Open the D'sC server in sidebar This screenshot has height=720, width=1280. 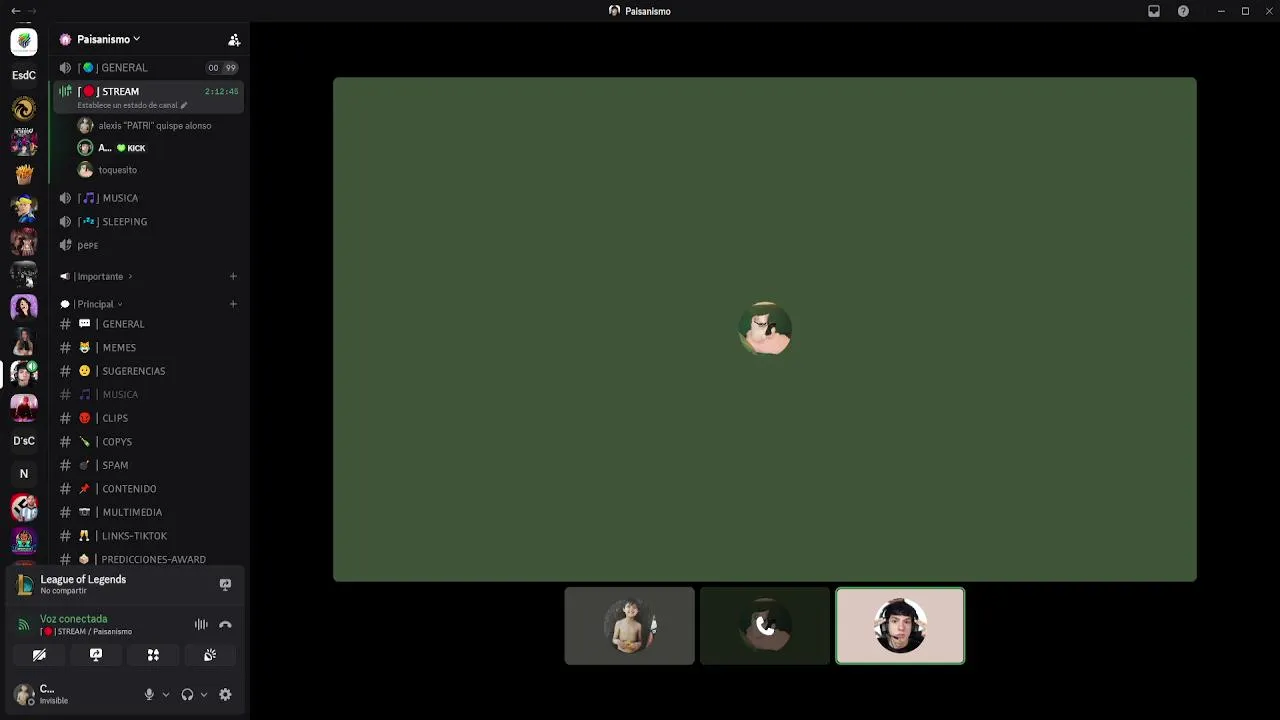[x=24, y=441]
